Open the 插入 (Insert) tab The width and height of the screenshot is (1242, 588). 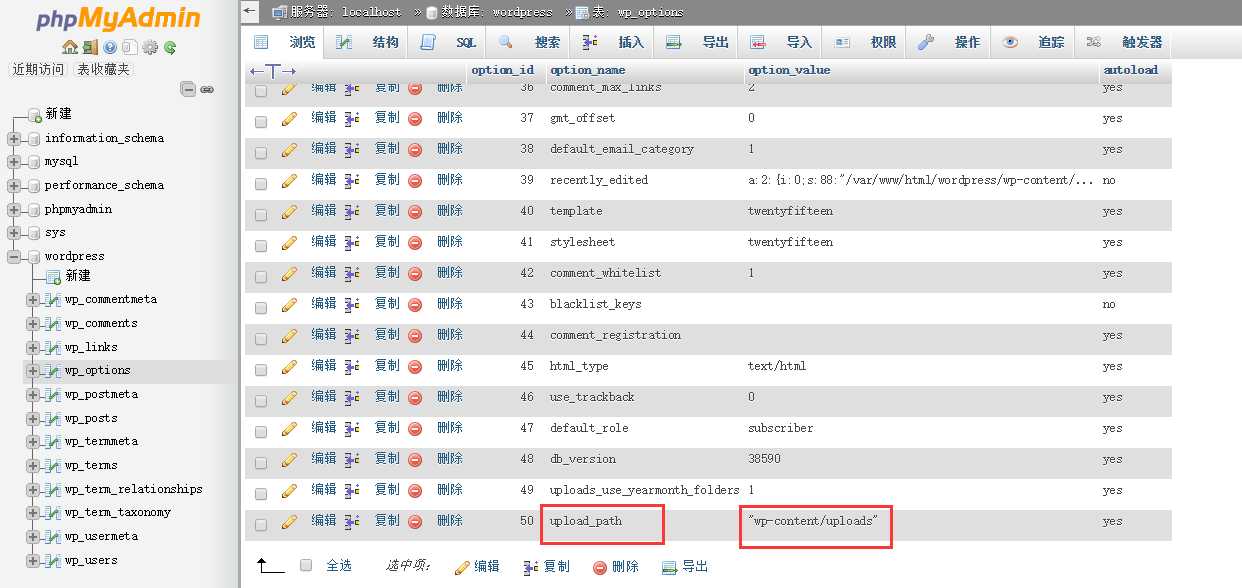click(x=613, y=42)
